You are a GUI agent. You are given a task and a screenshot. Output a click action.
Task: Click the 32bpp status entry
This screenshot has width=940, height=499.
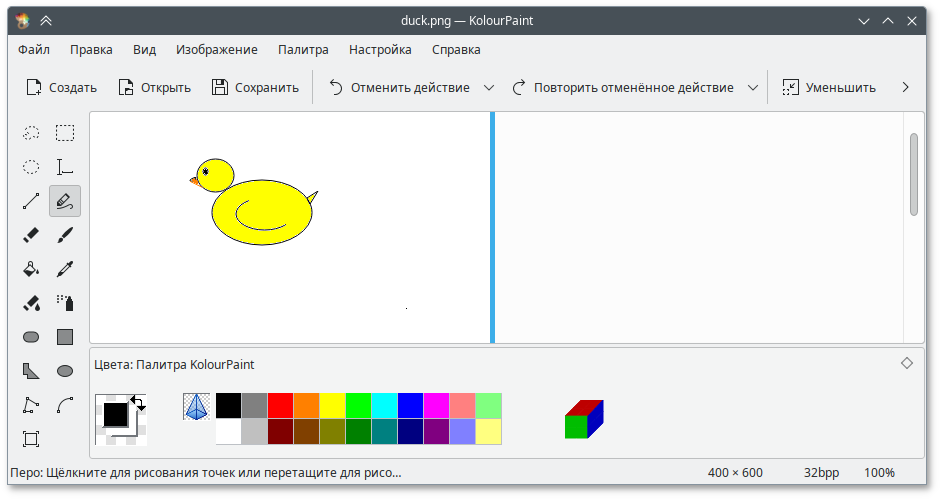point(821,473)
